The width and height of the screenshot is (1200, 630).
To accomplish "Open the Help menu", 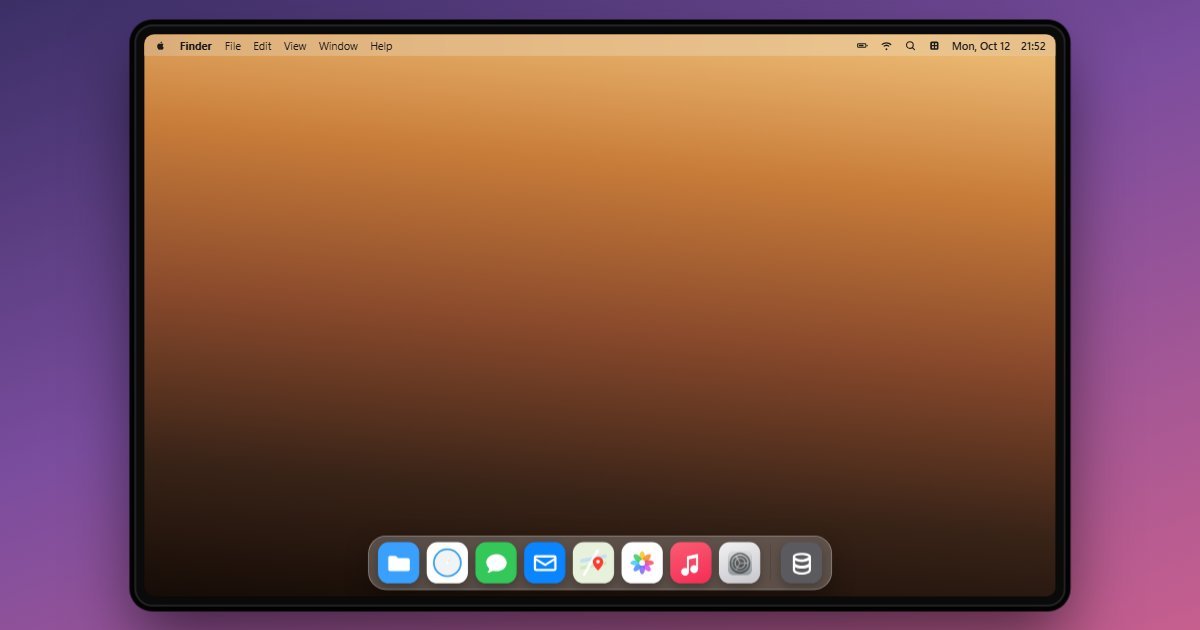I will [x=381, y=46].
